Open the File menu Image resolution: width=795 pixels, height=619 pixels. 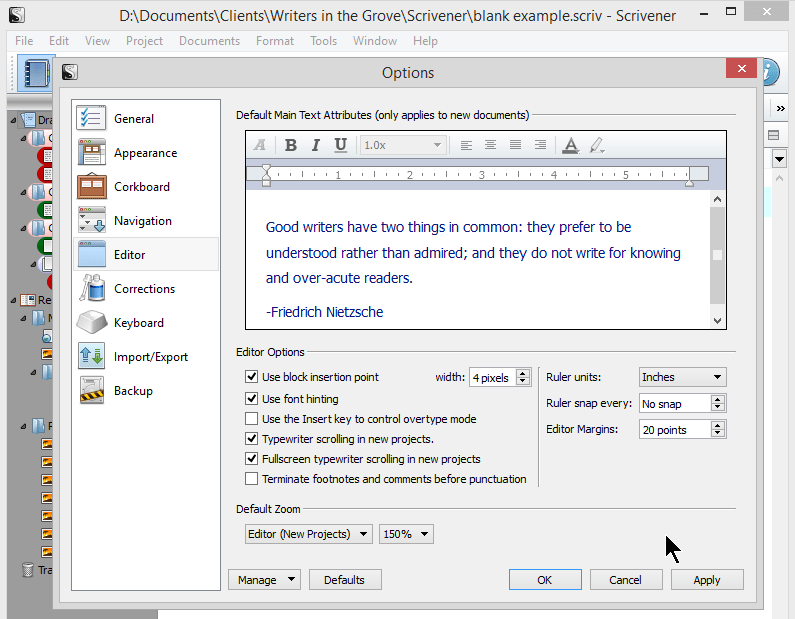click(24, 41)
